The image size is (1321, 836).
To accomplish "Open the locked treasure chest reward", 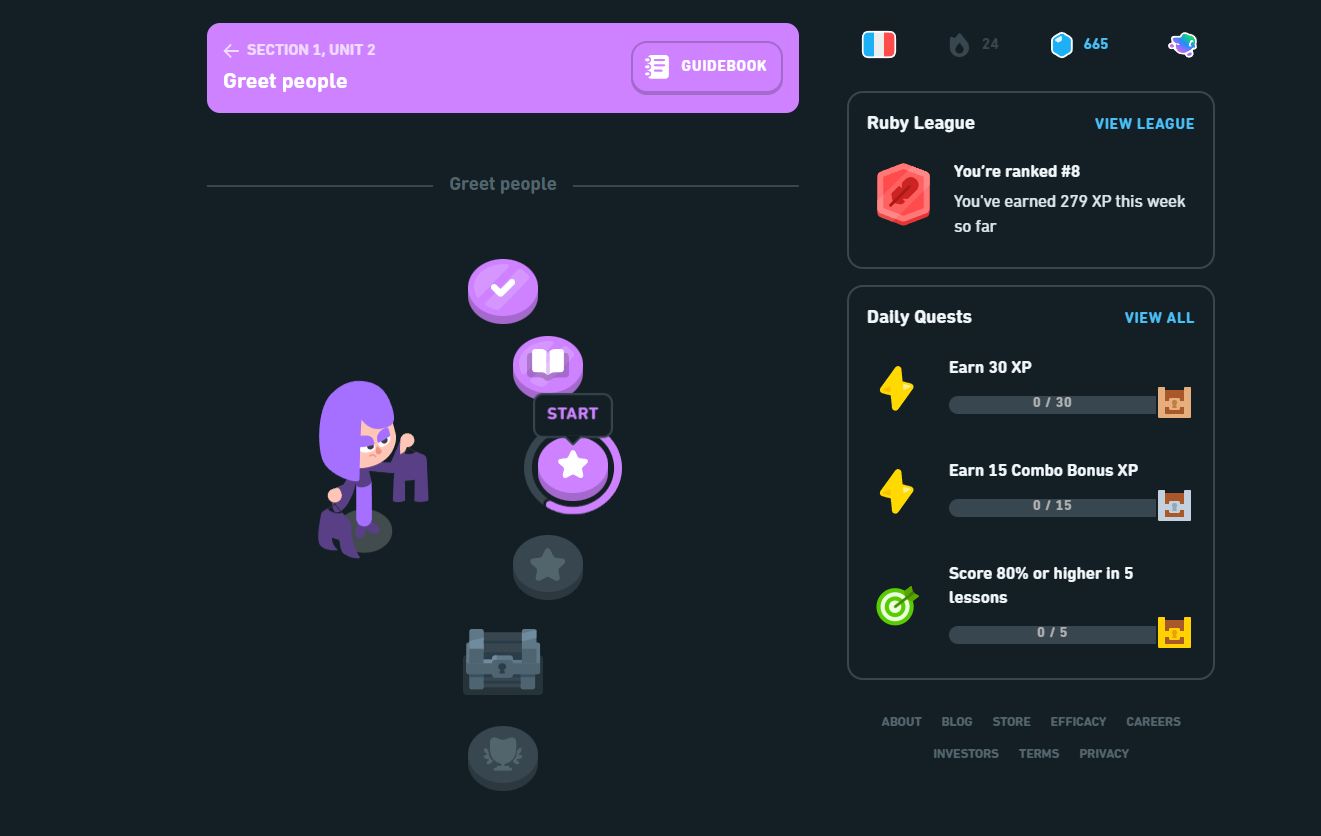I will click(x=503, y=661).
